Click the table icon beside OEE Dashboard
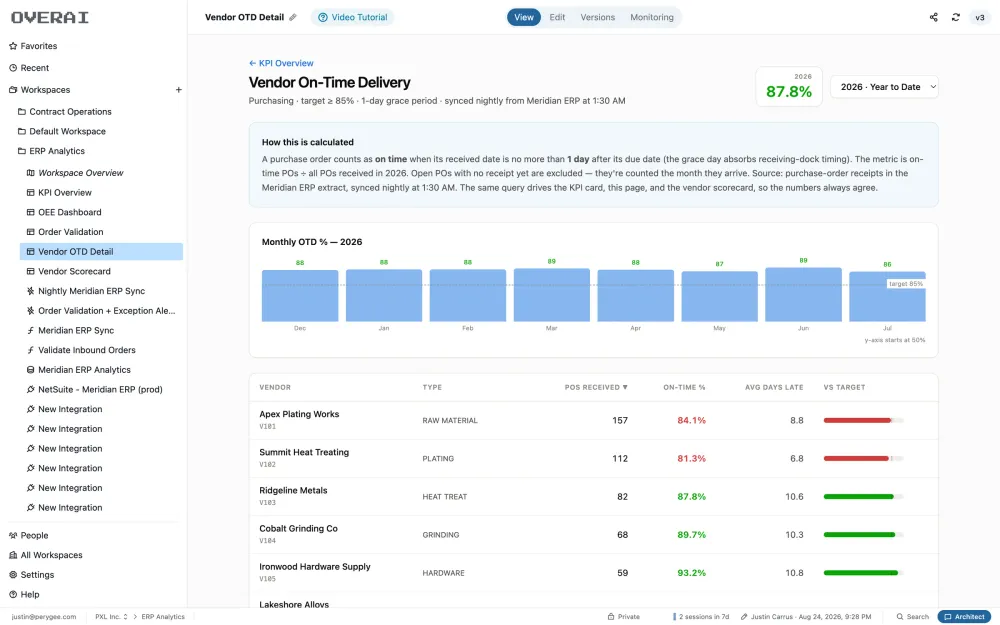 click(31, 212)
